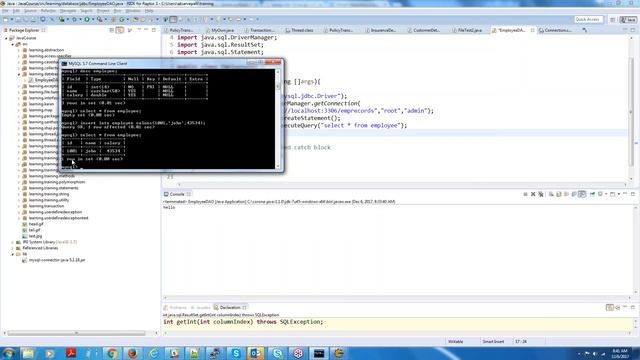
Task: Click Remove All Terminated Launches icon
Action: [541, 194]
